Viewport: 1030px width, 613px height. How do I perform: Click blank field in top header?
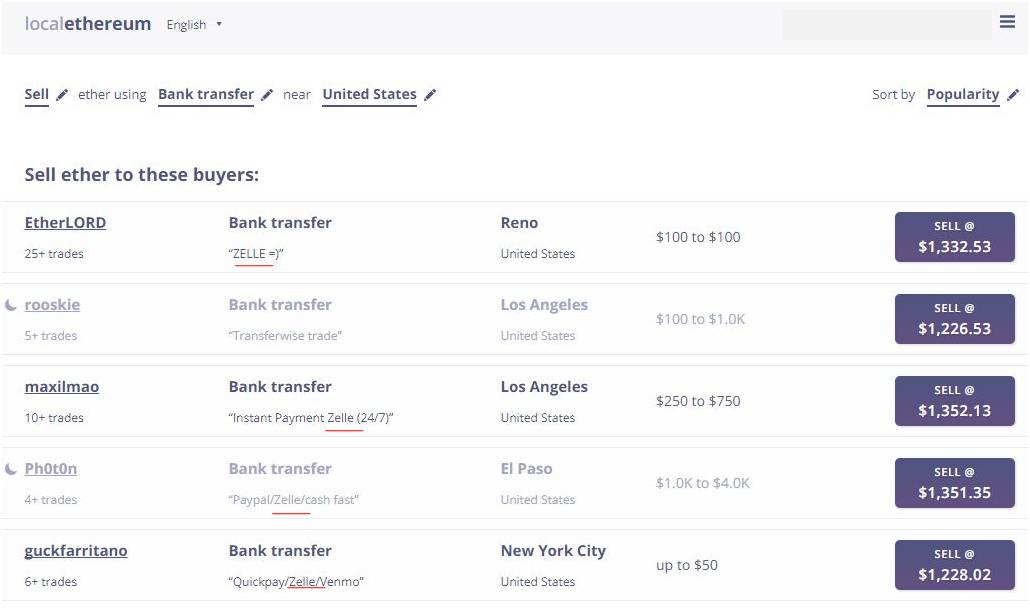(886, 25)
